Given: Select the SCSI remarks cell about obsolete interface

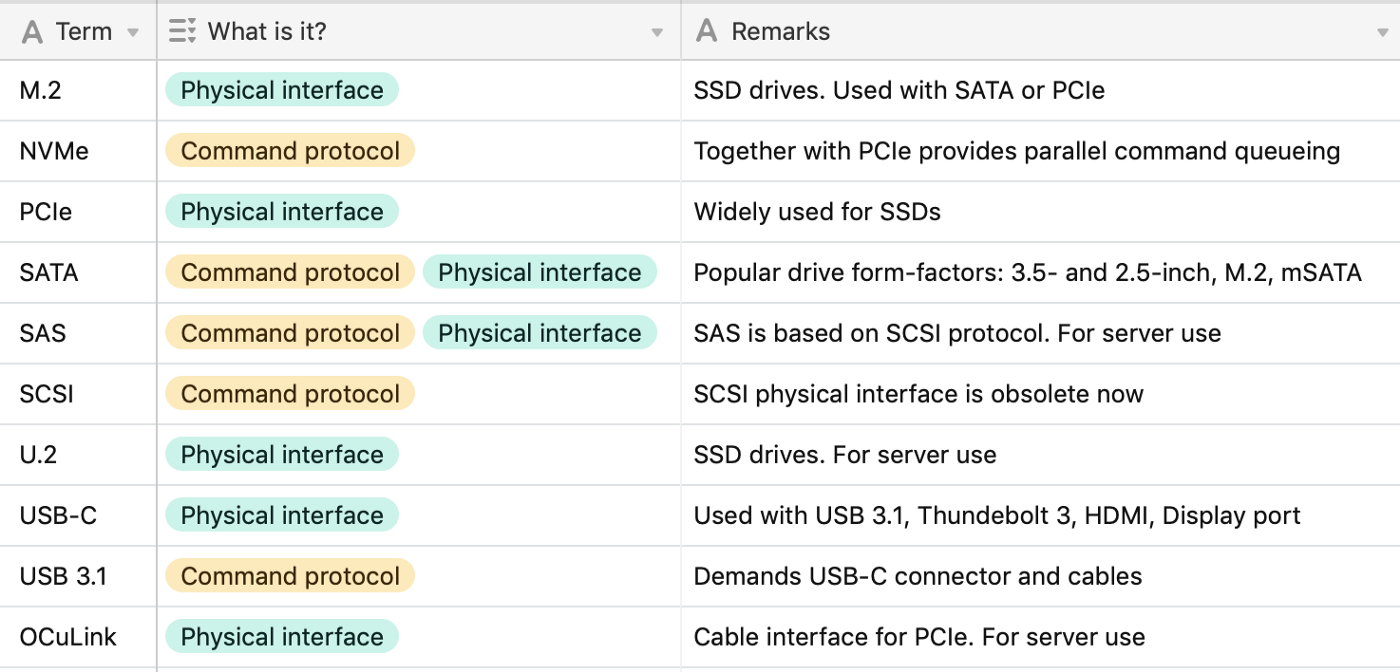Looking at the screenshot, I should pos(918,394).
